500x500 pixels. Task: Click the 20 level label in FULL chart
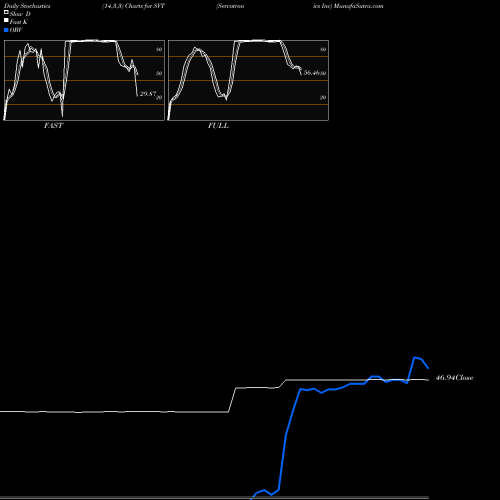tap(323, 97)
